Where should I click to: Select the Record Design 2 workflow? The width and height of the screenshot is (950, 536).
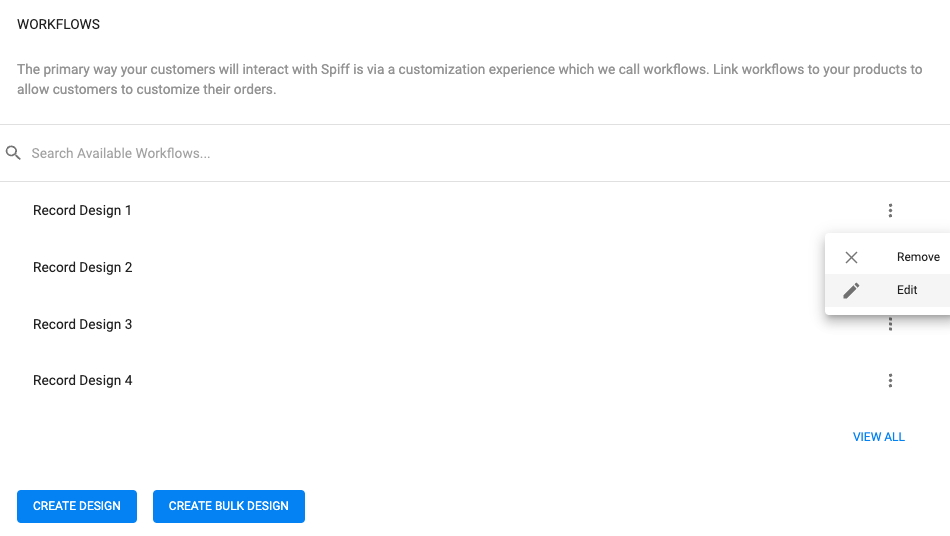pos(82,267)
